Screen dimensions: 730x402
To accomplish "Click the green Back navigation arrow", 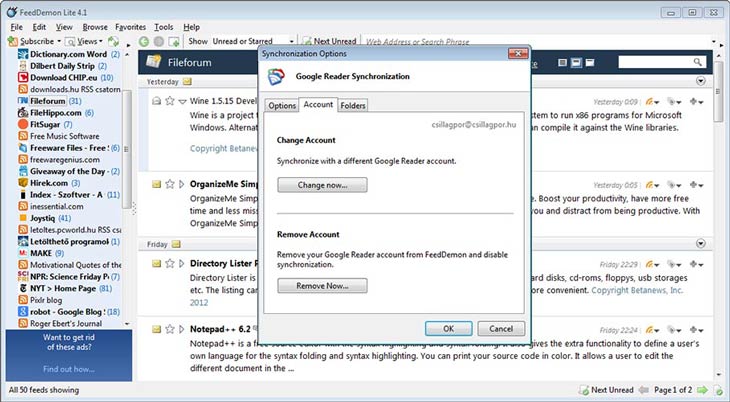I will [x=144, y=42].
